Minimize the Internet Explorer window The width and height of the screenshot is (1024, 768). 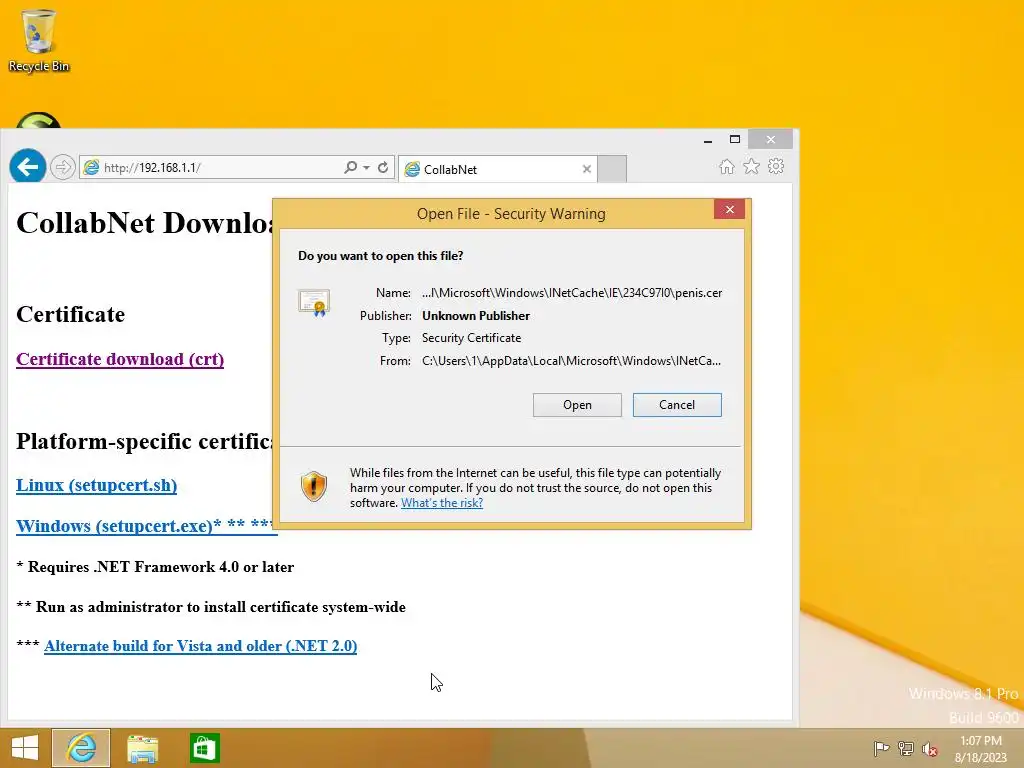pyautogui.click(x=708, y=140)
